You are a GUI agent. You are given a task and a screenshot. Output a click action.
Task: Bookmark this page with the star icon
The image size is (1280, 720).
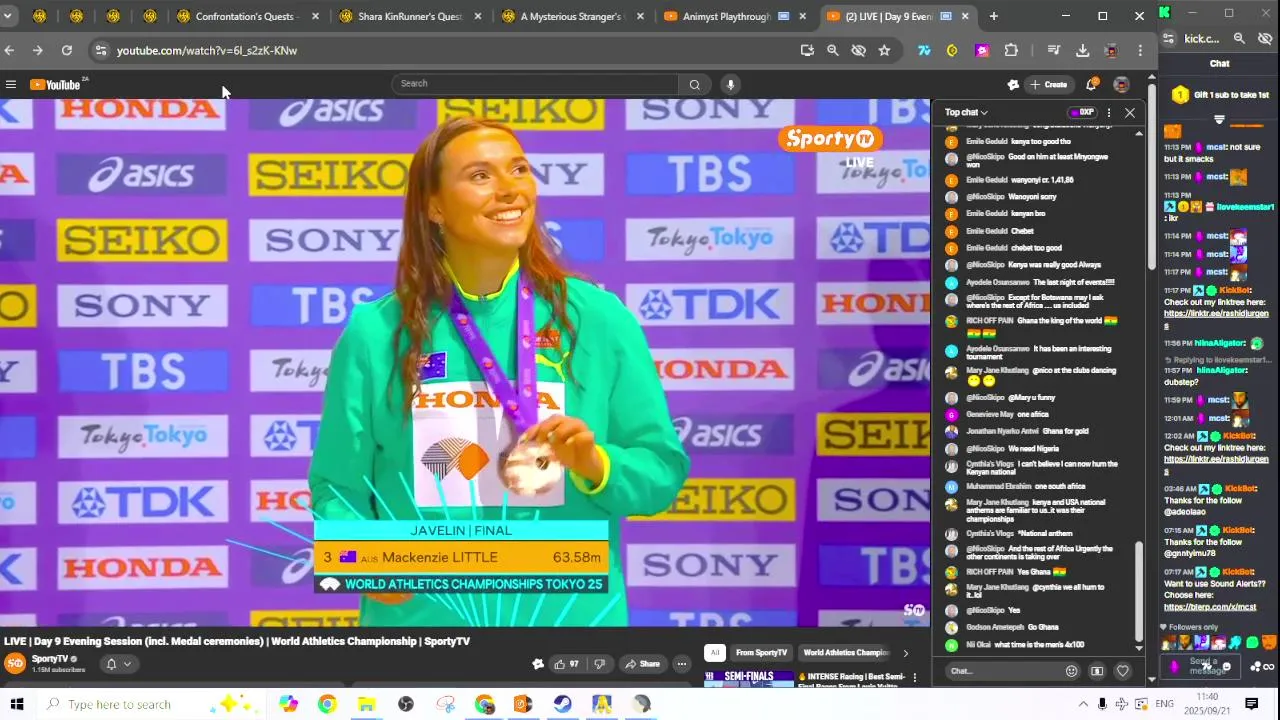(x=884, y=50)
